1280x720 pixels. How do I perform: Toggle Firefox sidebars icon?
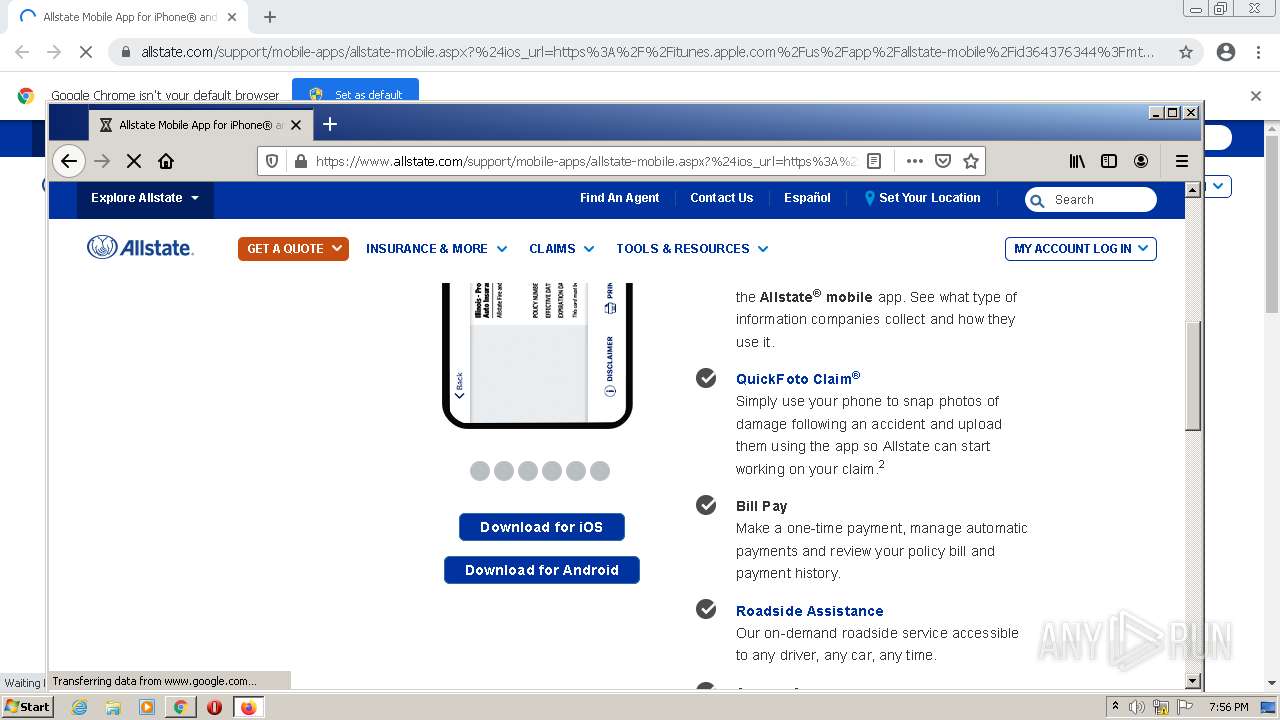pyautogui.click(x=1109, y=161)
